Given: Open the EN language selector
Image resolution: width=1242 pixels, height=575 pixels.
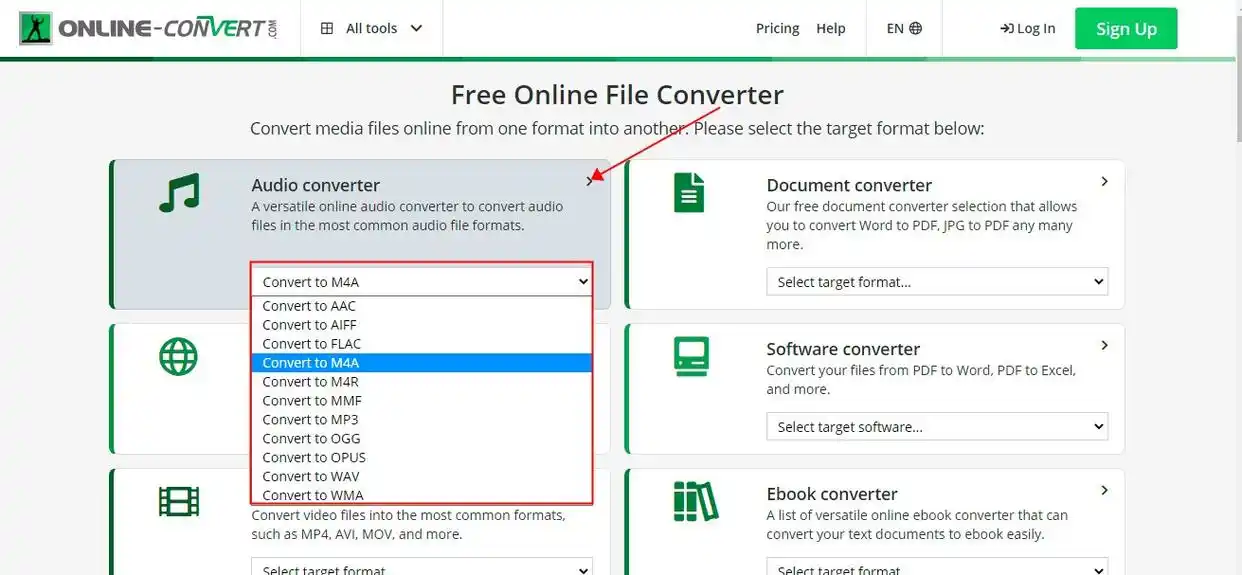Looking at the screenshot, I should [x=904, y=28].
